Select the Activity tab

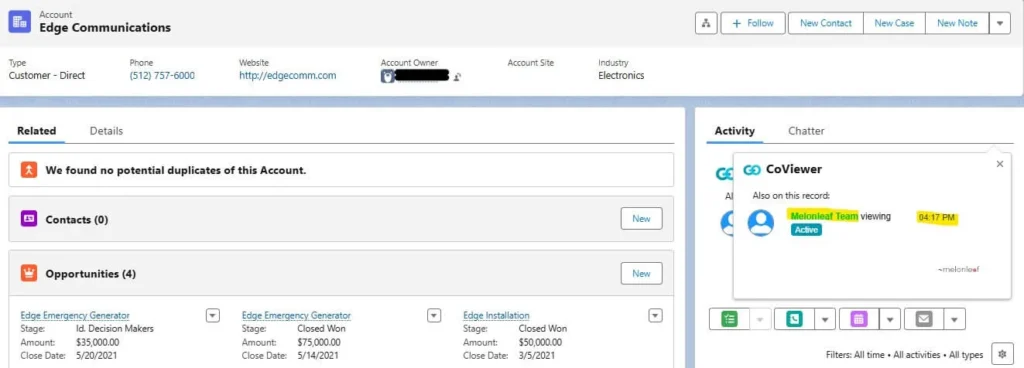point(734,130)
